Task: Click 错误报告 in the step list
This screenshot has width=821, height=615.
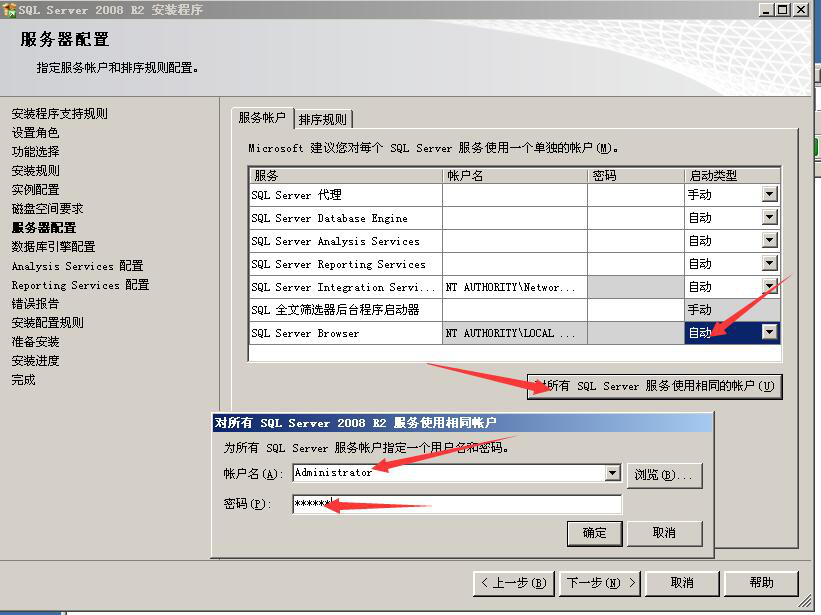Action: 36,304
